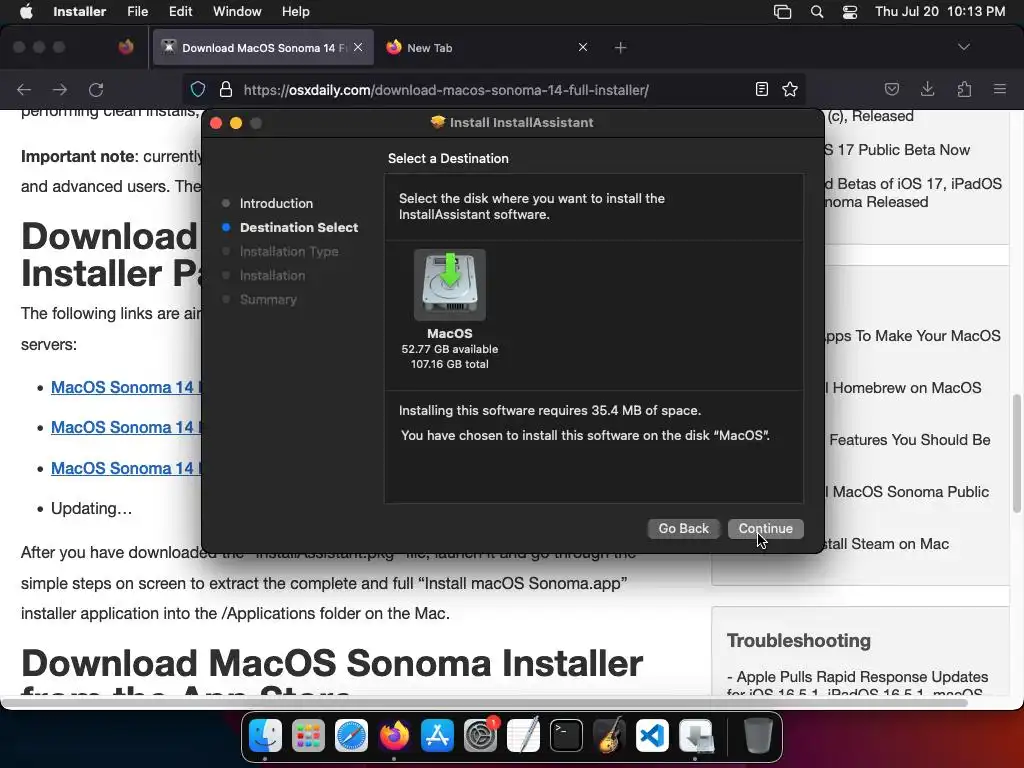Viewport: 1024px width, 768px height.
Task: Toggle Reader View in the address bar
Action: 761,89
